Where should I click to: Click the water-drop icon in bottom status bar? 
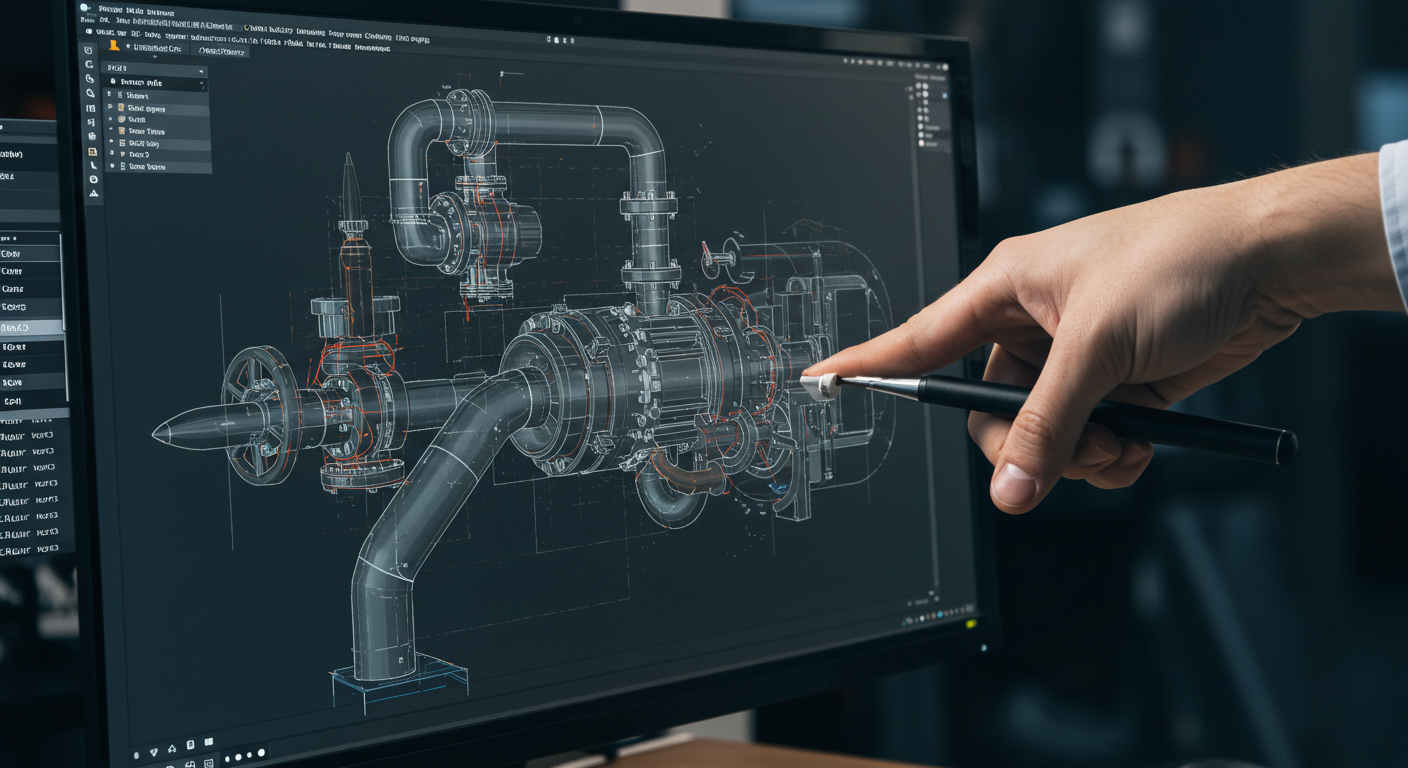(x=136, y=755)
